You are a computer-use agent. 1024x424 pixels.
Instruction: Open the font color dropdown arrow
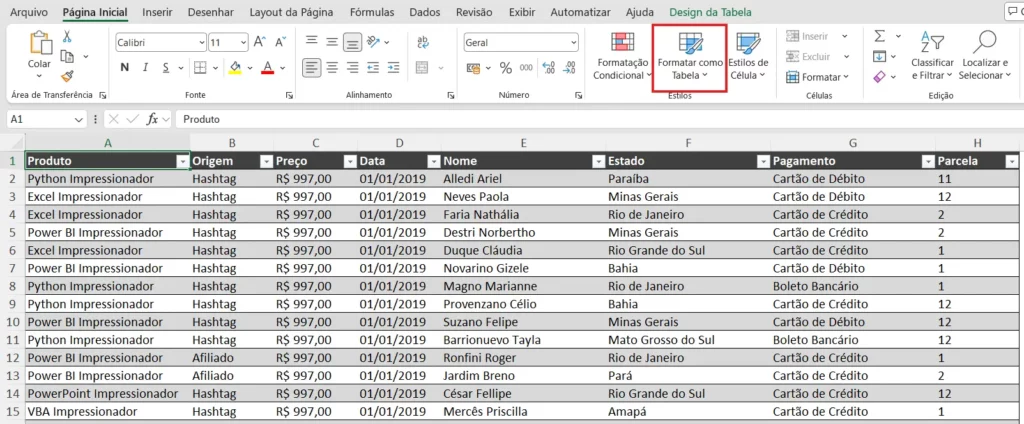pyautogui.click(x=282, y=67)
